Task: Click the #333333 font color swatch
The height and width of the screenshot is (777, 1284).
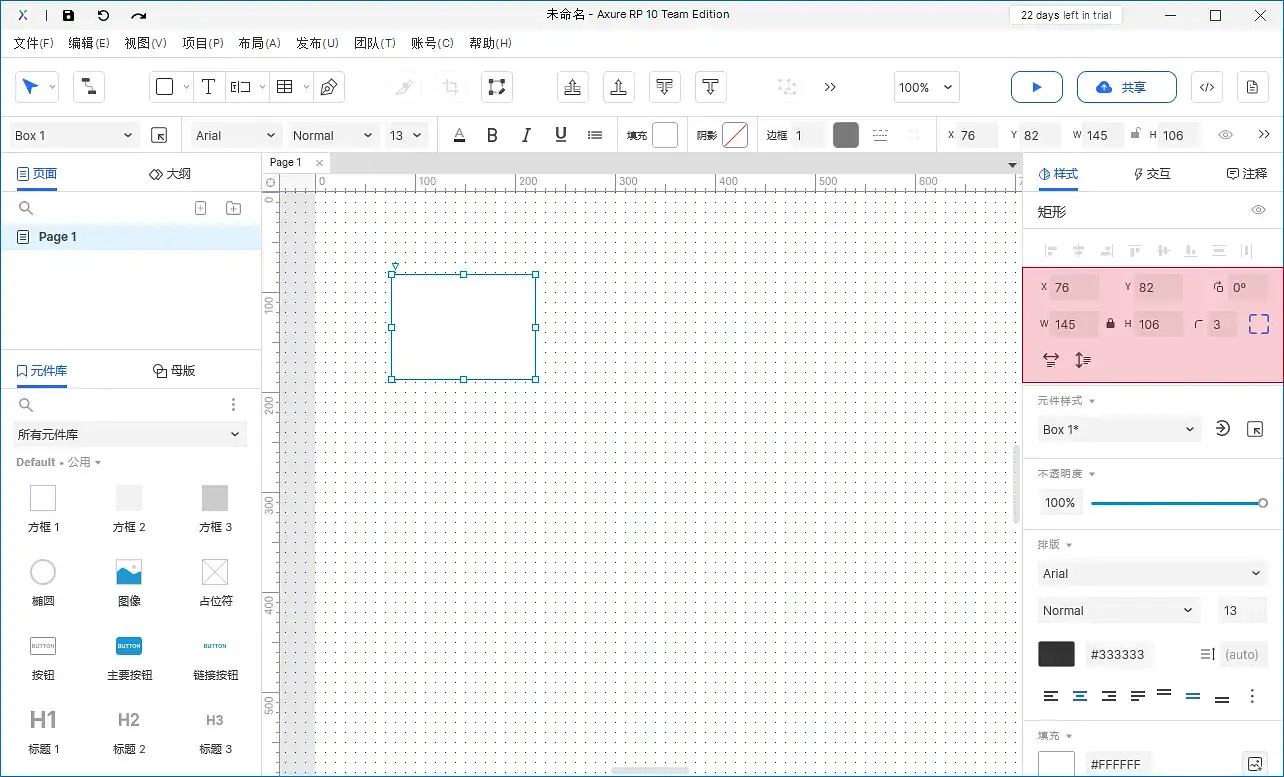Action: coord(1056,654)
